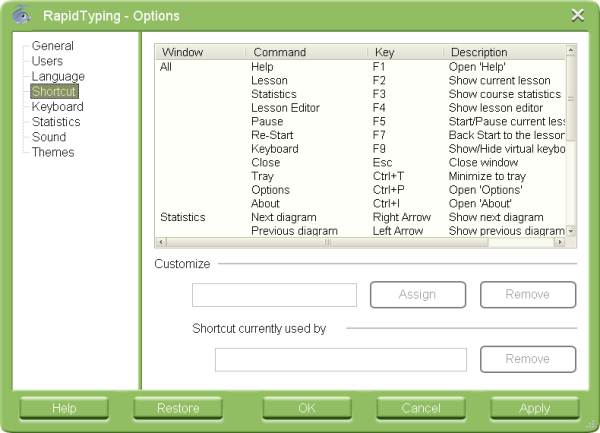
Task: Open the Language settings category
Action: coord(58,76)
